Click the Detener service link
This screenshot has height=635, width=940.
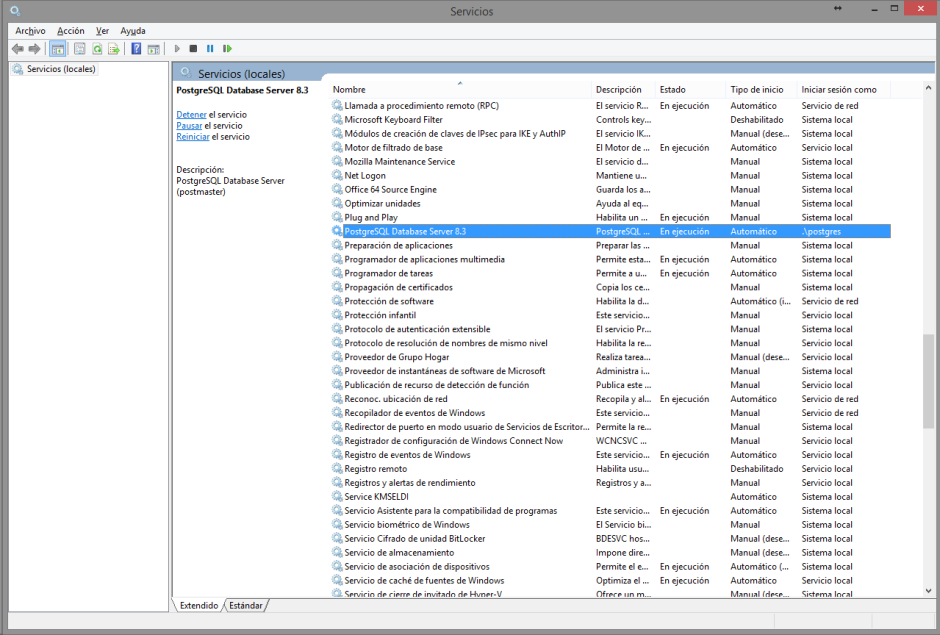pos(191,115)
